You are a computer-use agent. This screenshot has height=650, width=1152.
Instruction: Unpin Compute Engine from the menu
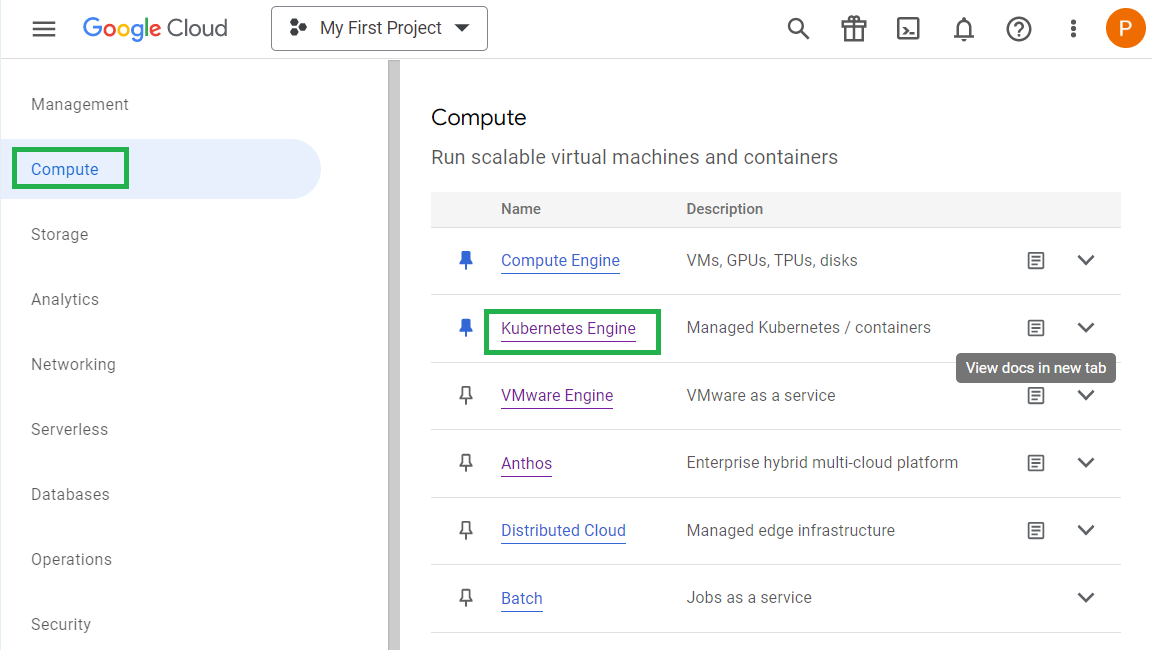(466, 260)
